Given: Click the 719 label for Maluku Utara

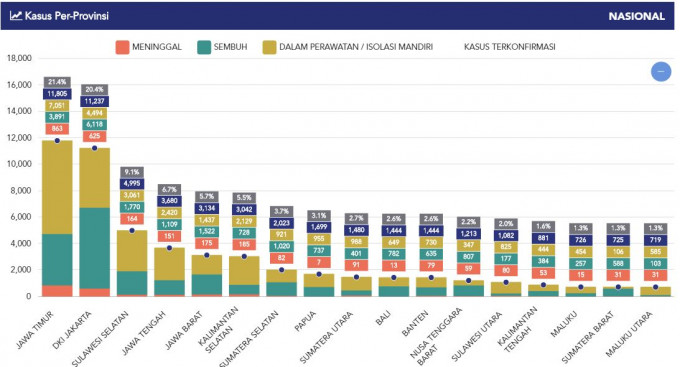Looking at the screenshot, I should point(655,240).
